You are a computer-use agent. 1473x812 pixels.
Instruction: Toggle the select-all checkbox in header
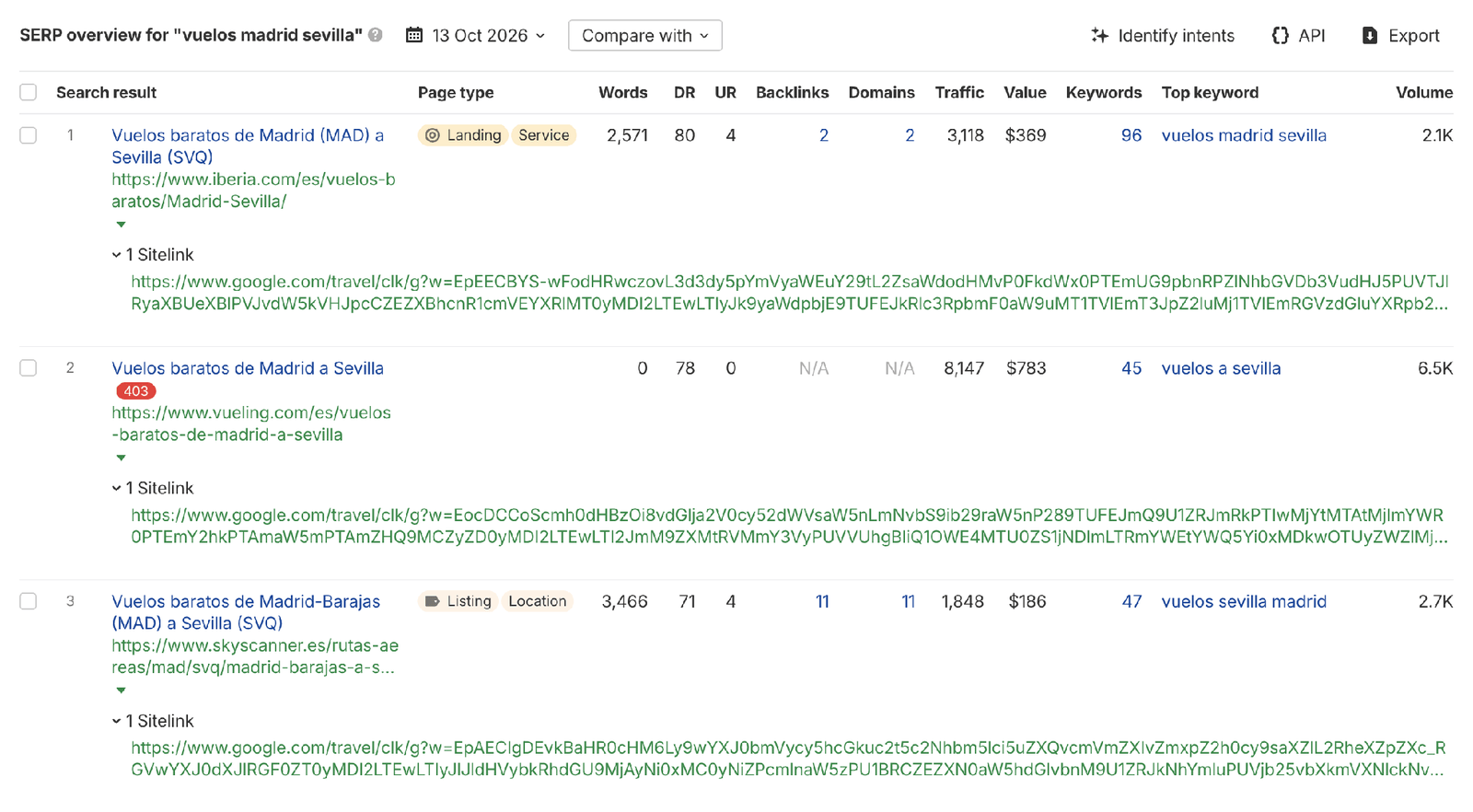coord(29,92)
